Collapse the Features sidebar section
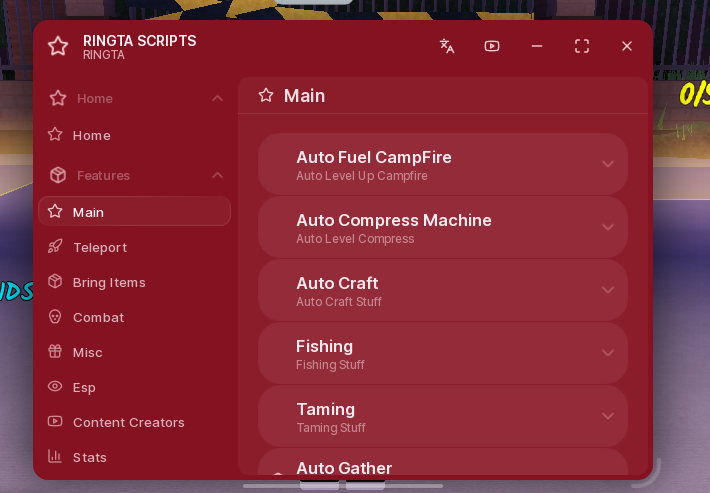The width and height of the screenshot is (710, 493). point(218,175)
